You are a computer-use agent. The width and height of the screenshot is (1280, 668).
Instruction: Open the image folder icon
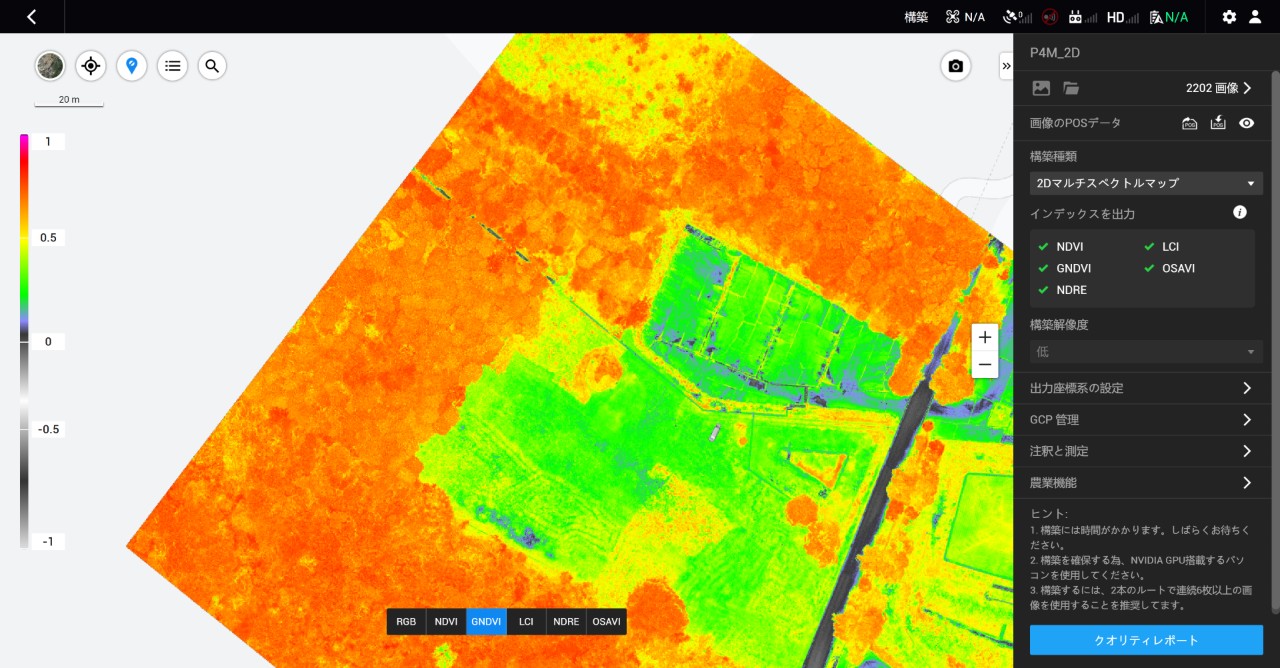pyautogui.click(x=1071, y=88)
